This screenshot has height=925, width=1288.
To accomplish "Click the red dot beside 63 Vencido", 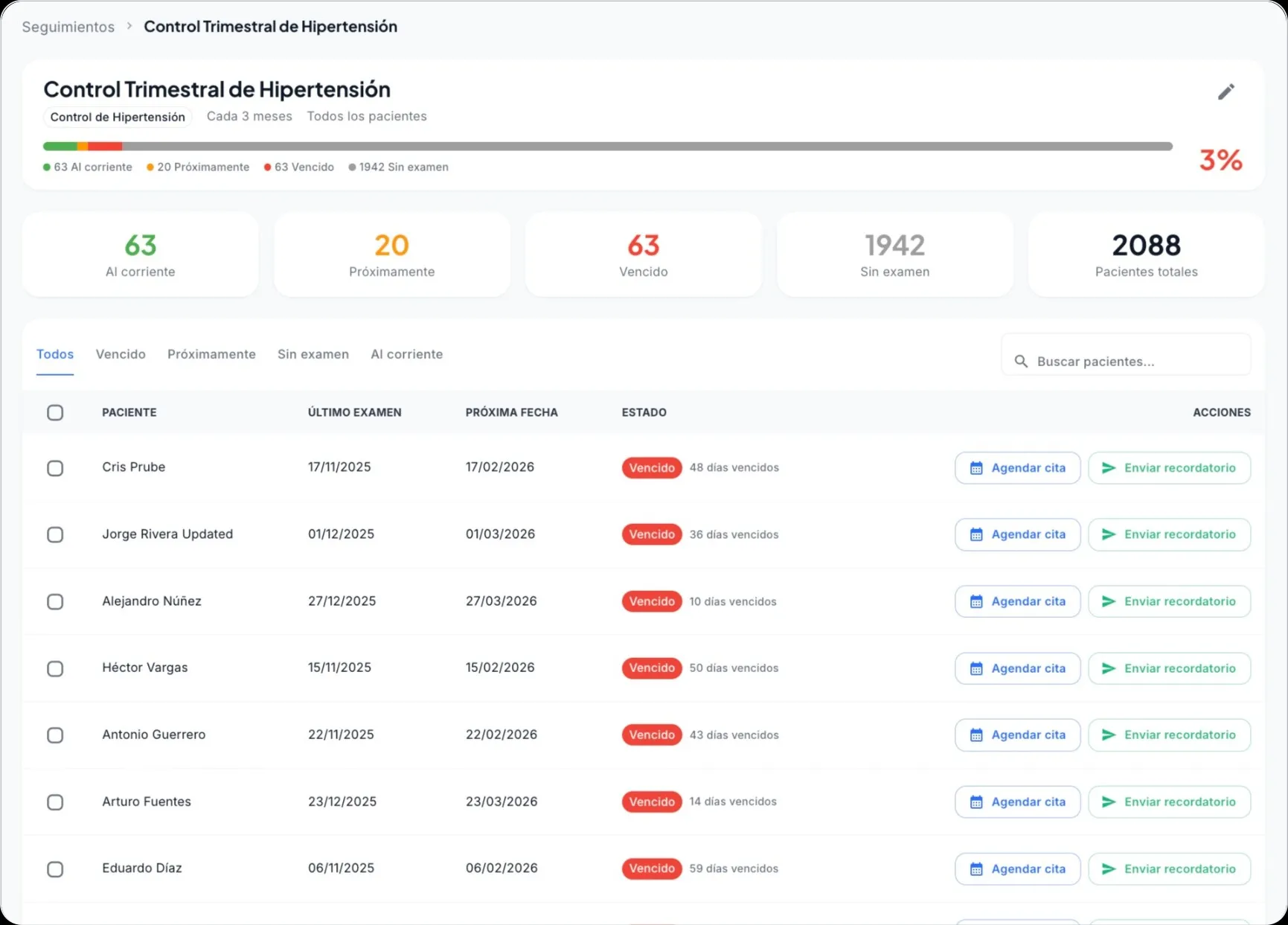I will coord(267,167).
